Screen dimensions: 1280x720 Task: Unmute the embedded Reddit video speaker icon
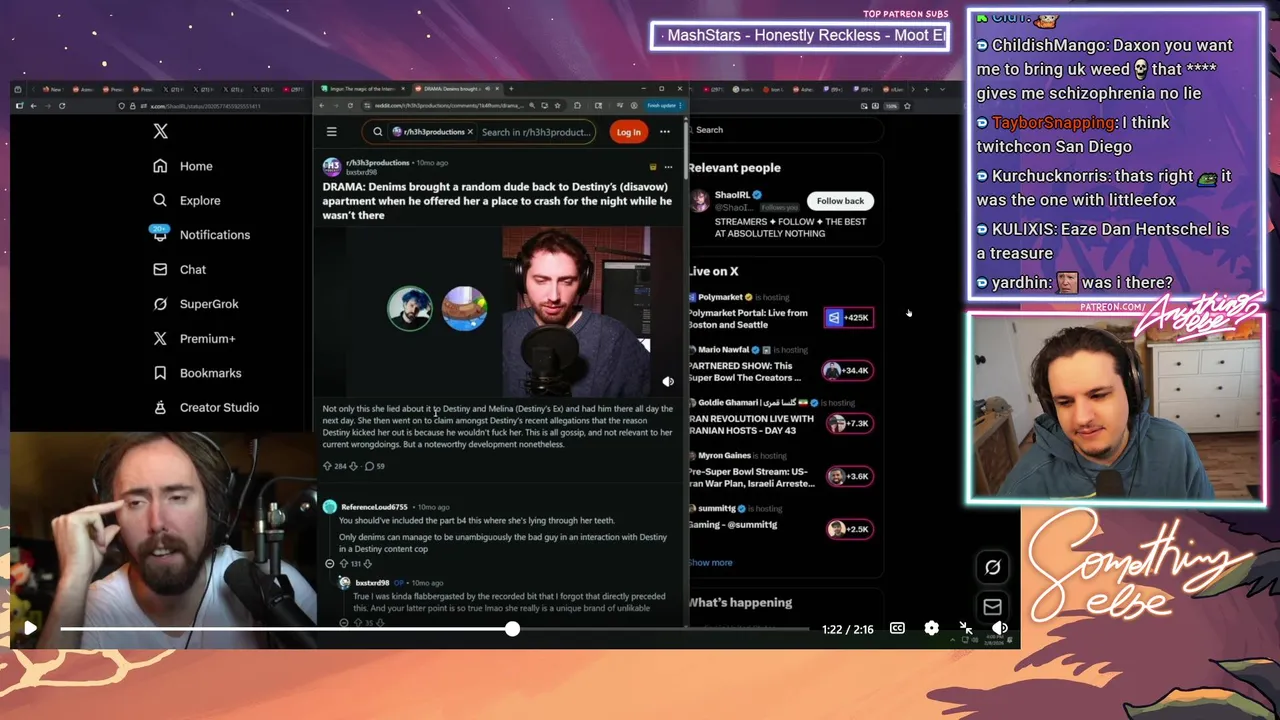pos(668,381)
